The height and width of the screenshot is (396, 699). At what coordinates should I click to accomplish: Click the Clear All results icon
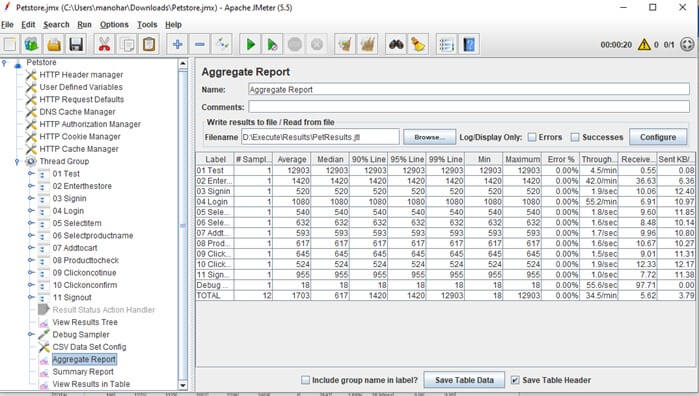pos(367,45)
